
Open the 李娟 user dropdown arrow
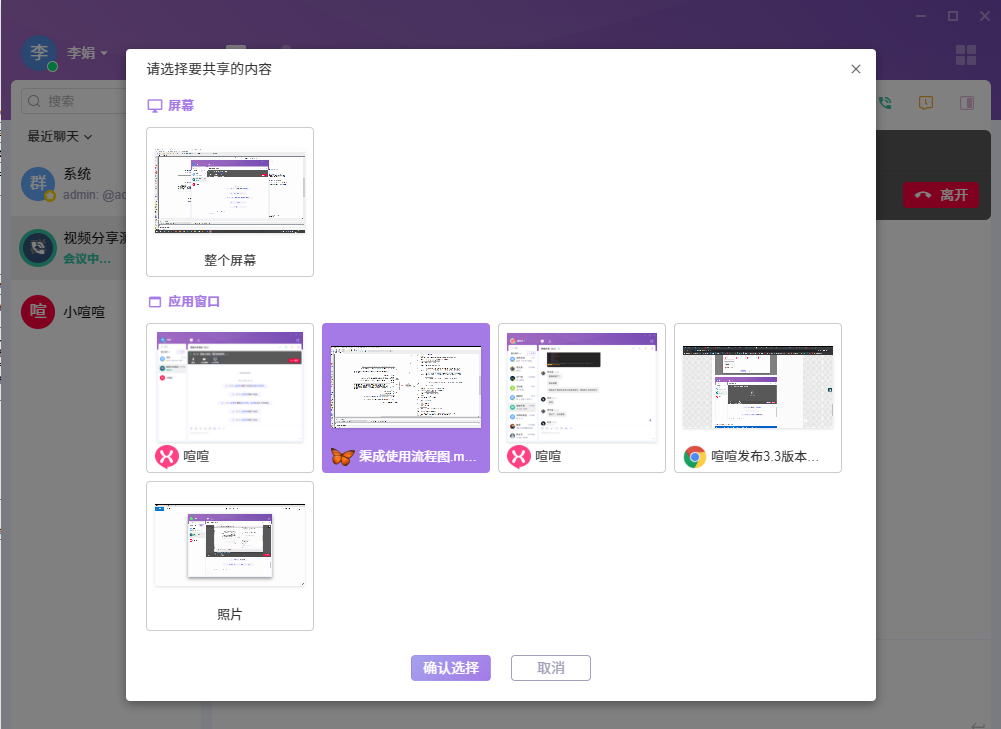tap(104, 53)
